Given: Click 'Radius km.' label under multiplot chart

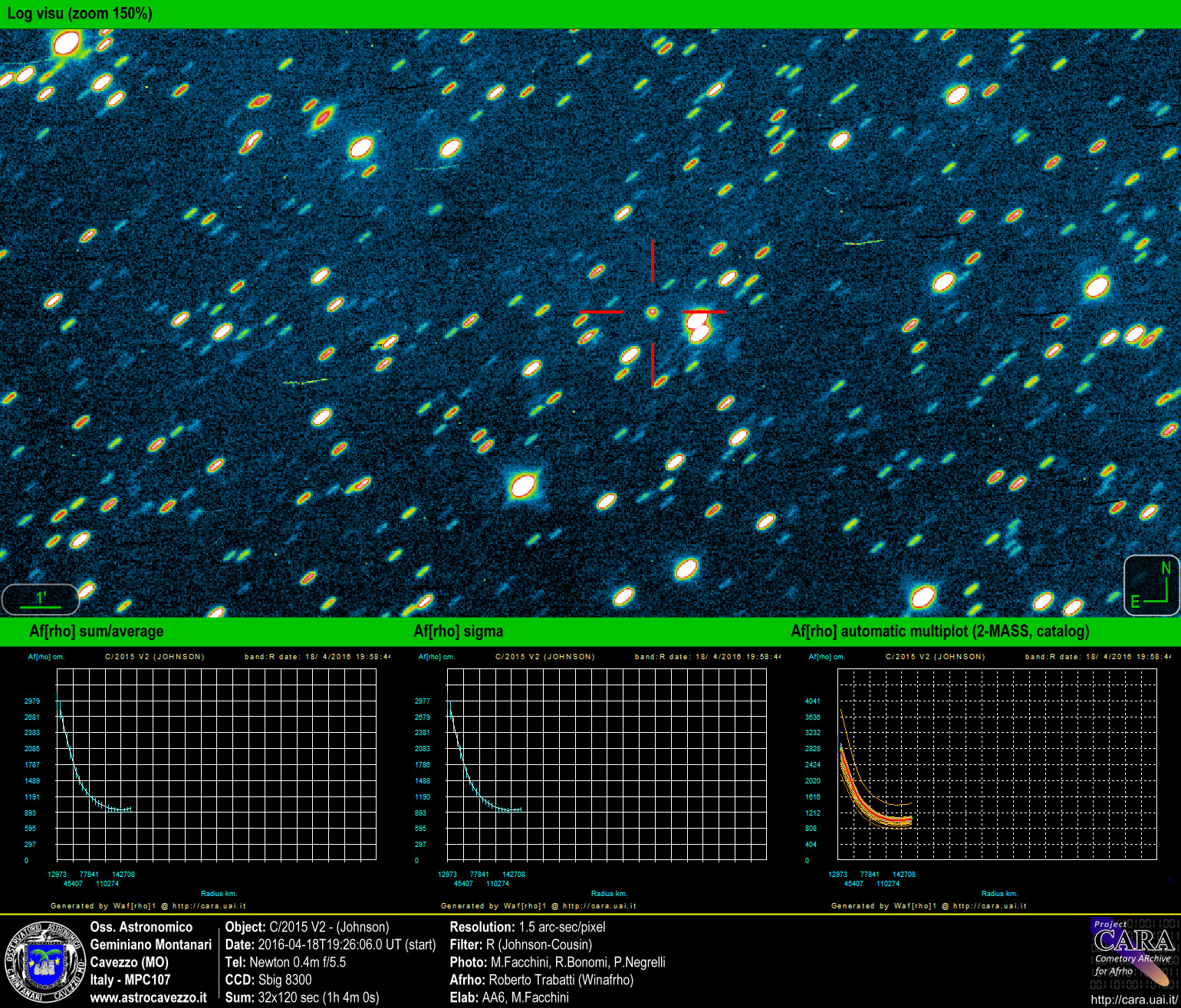Looking at the screenshot, I should [1000, 894].
